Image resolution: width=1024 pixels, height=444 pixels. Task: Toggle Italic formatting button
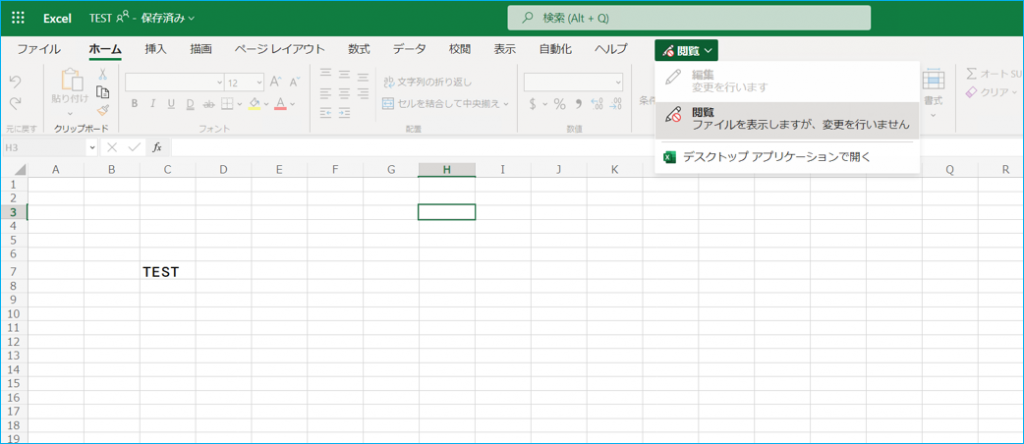coord(153,104)
